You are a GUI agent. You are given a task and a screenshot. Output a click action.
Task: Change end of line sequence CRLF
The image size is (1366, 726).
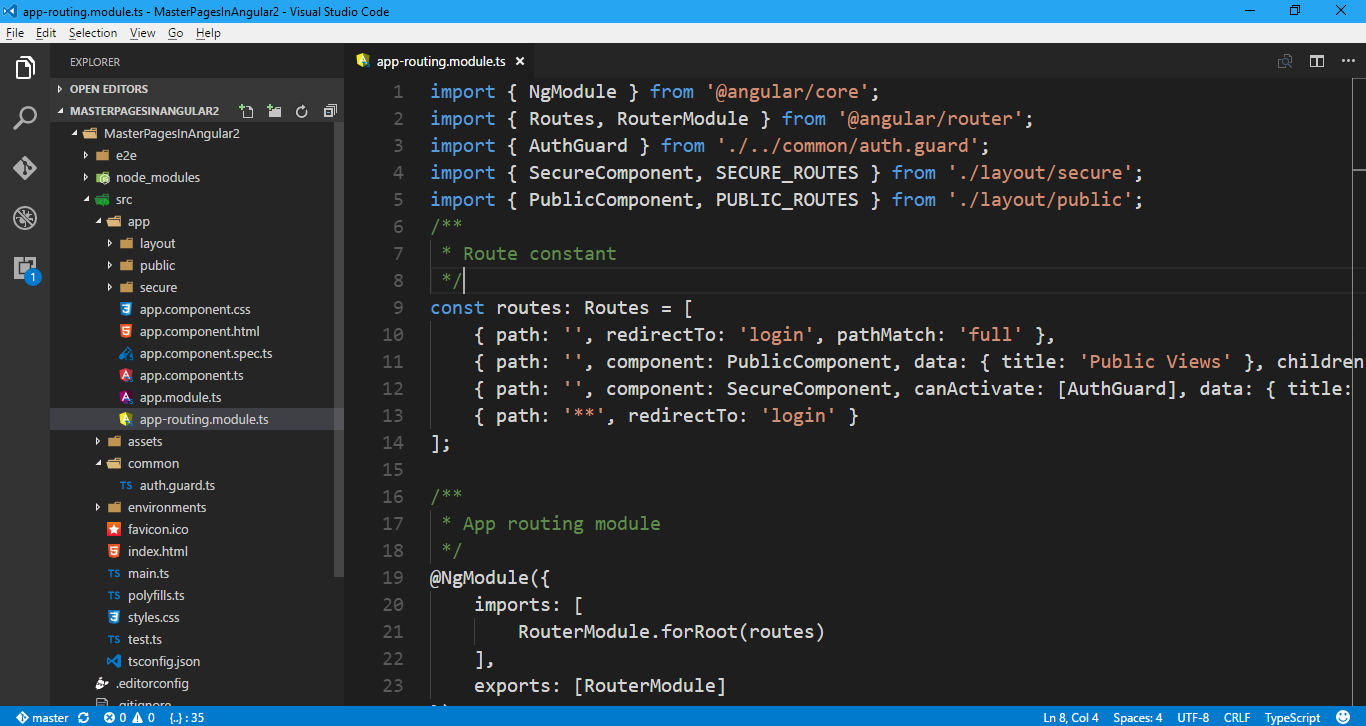tap(1237, 717)
